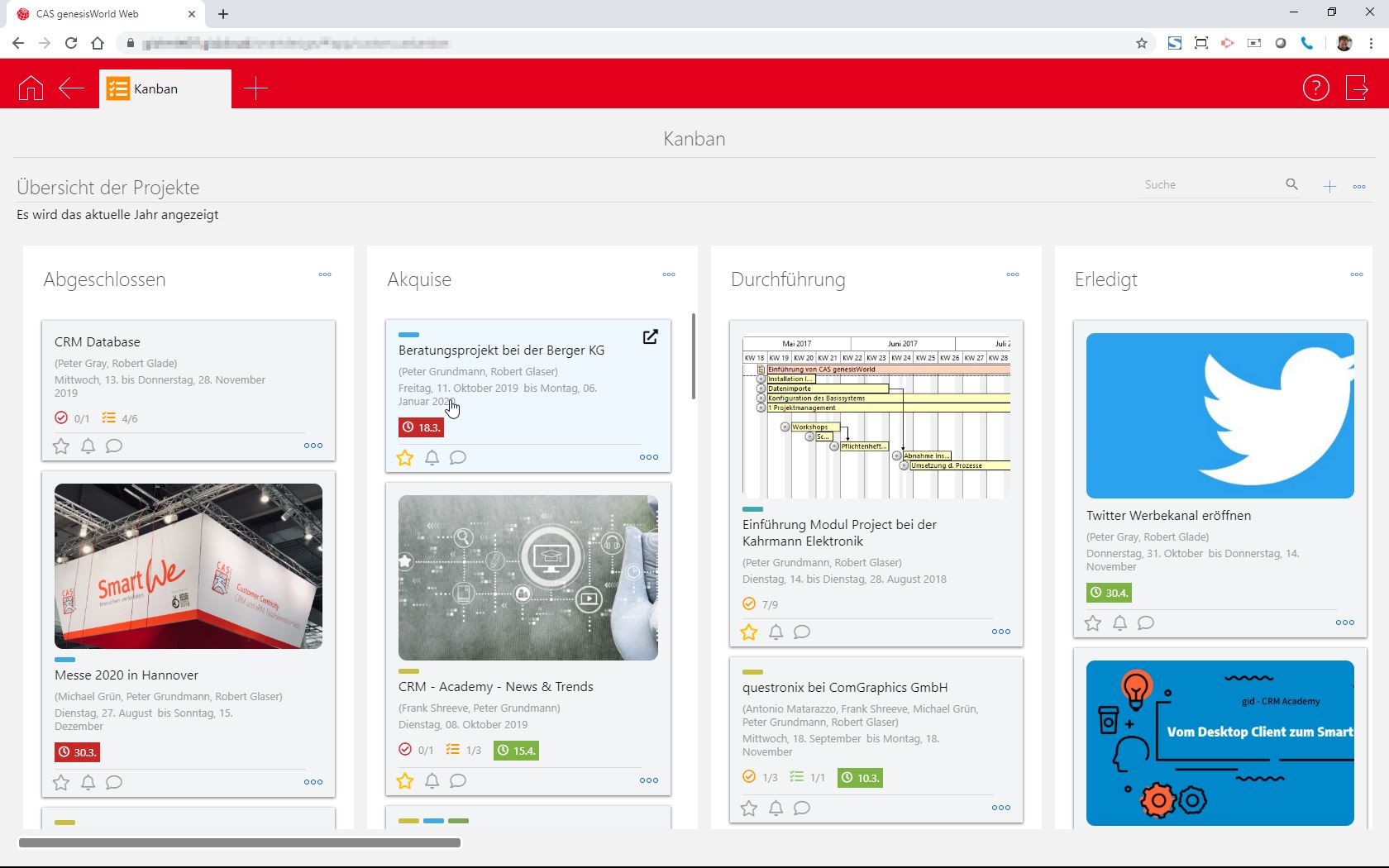This screenshot has height=868, width=1389.
Task: Open Beratungsprojekt in new window via the arrow icon
Action: point(651,336)
